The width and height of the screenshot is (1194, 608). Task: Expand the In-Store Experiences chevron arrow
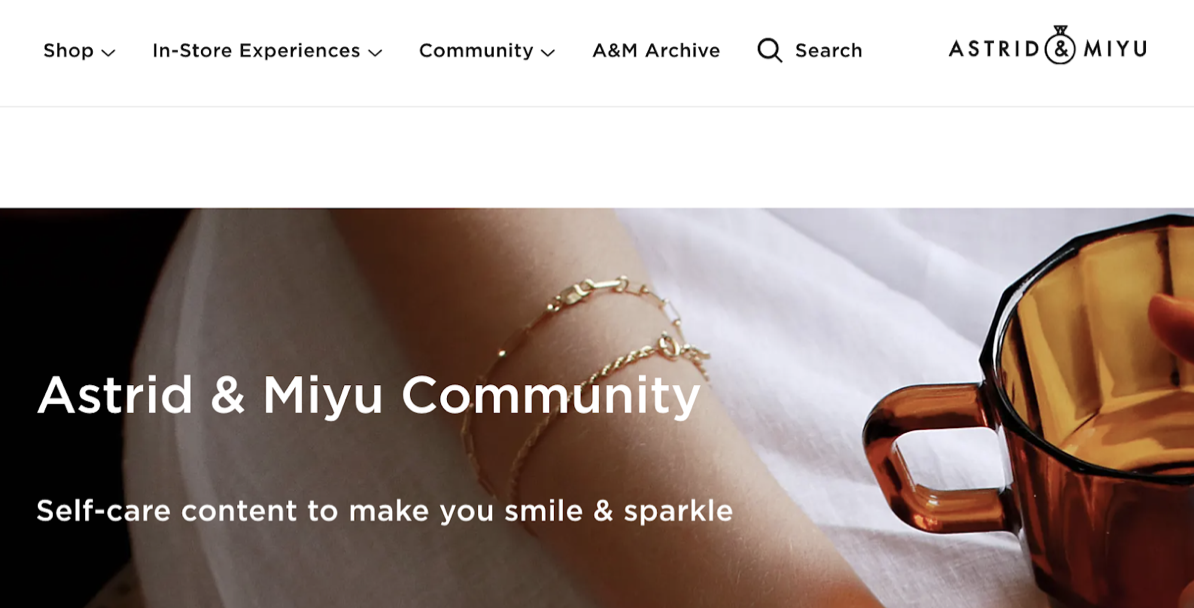pyautogui.click(x=375, y=53)
